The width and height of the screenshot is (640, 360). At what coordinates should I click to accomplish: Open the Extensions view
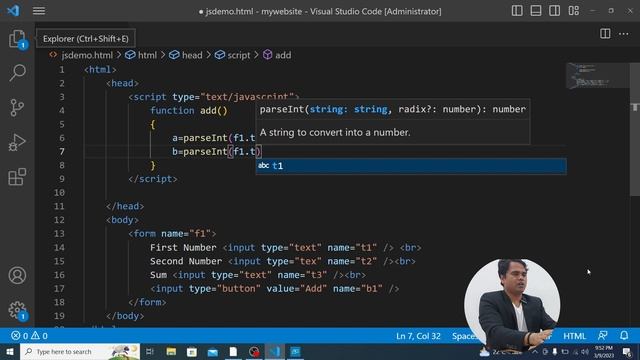click(x=17, y=177)
